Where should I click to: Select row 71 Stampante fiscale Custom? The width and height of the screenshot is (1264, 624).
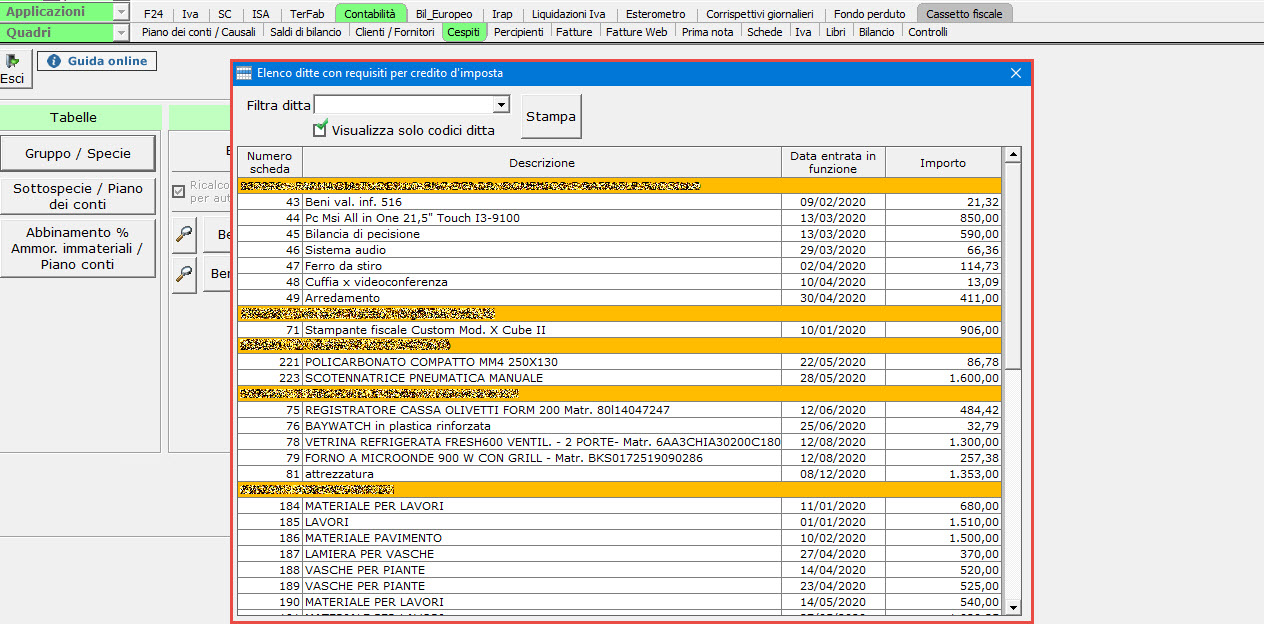[619, 330]
